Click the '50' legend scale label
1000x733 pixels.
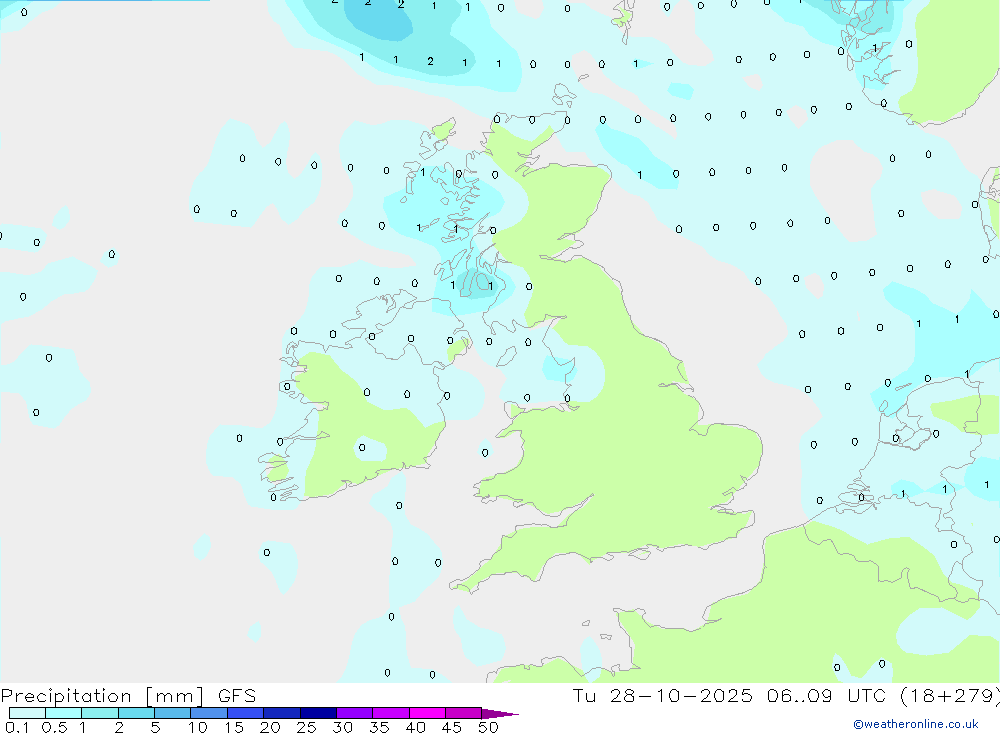(x=488, y=727)
